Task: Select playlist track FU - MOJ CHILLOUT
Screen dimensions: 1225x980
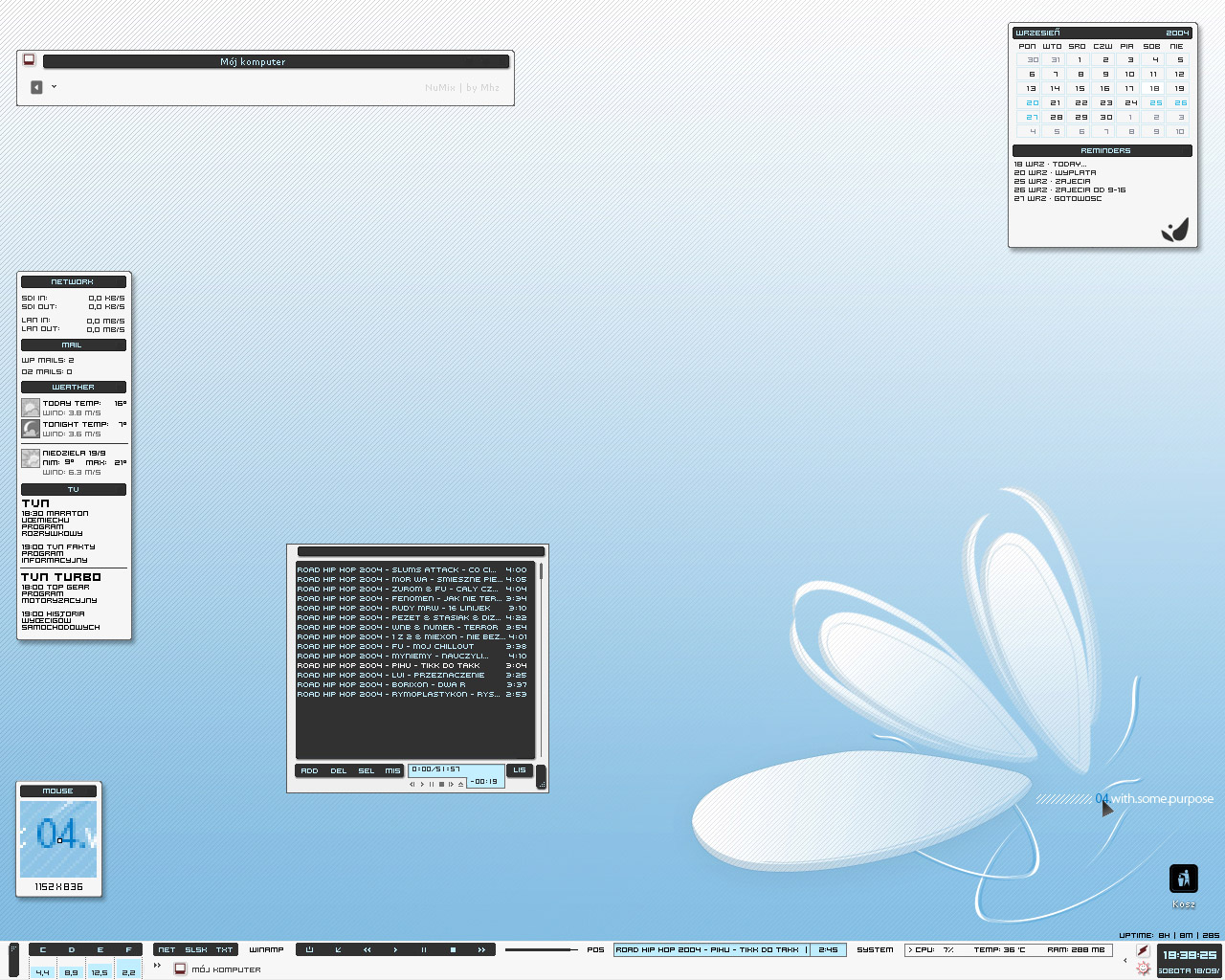Action: pos(412,646)
